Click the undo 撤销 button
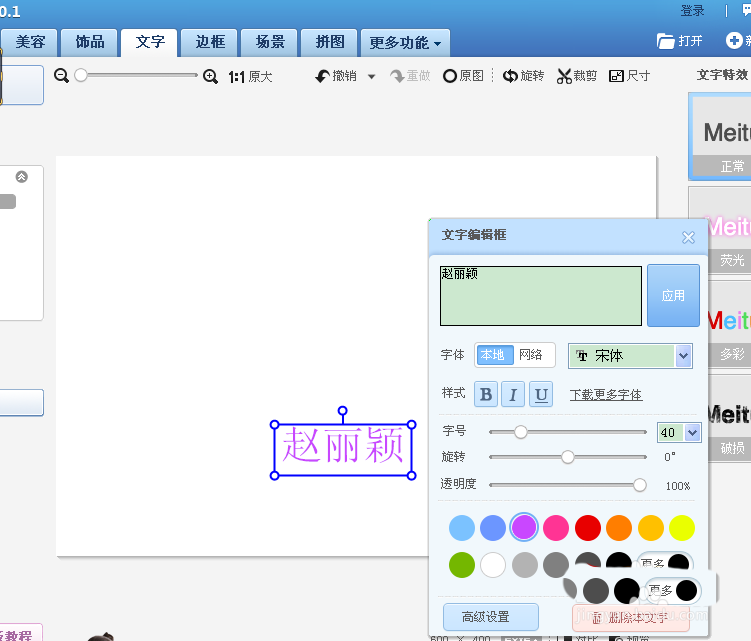The image size is (751, 641). point(336,76)
